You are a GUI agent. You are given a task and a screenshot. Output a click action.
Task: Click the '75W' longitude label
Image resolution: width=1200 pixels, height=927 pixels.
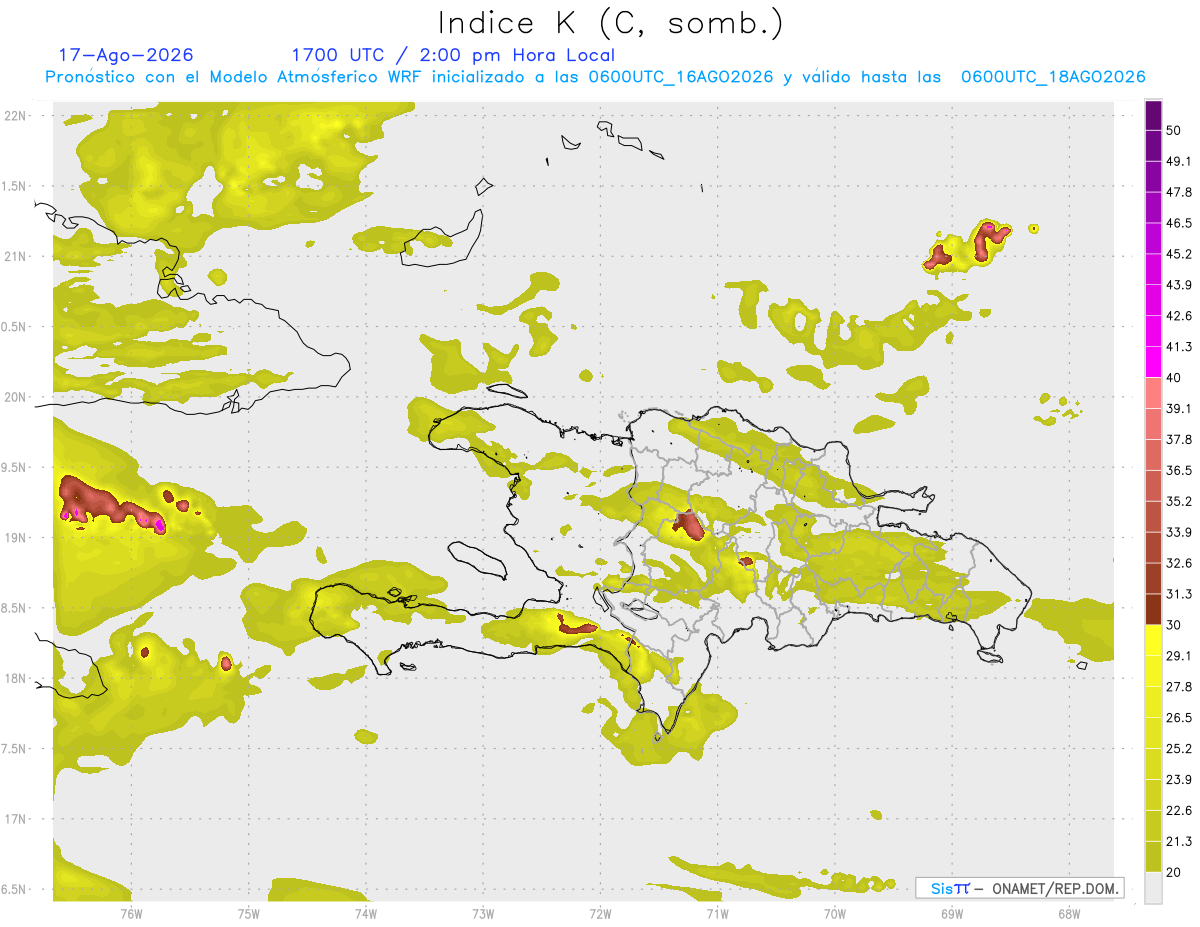point(249,914)
